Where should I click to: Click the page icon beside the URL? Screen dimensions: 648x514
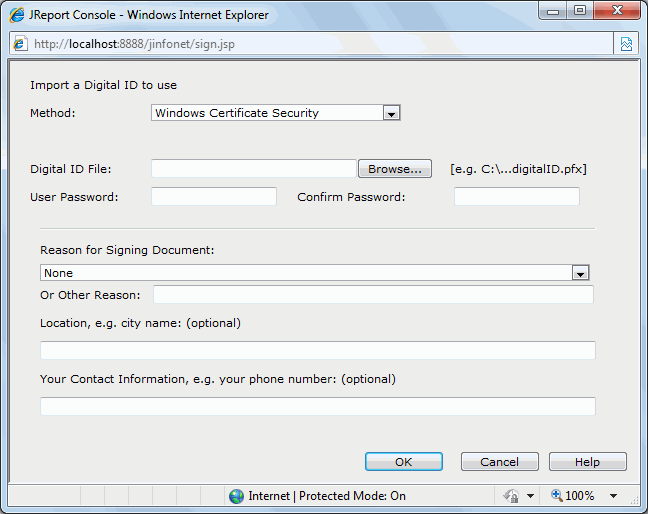19,43
